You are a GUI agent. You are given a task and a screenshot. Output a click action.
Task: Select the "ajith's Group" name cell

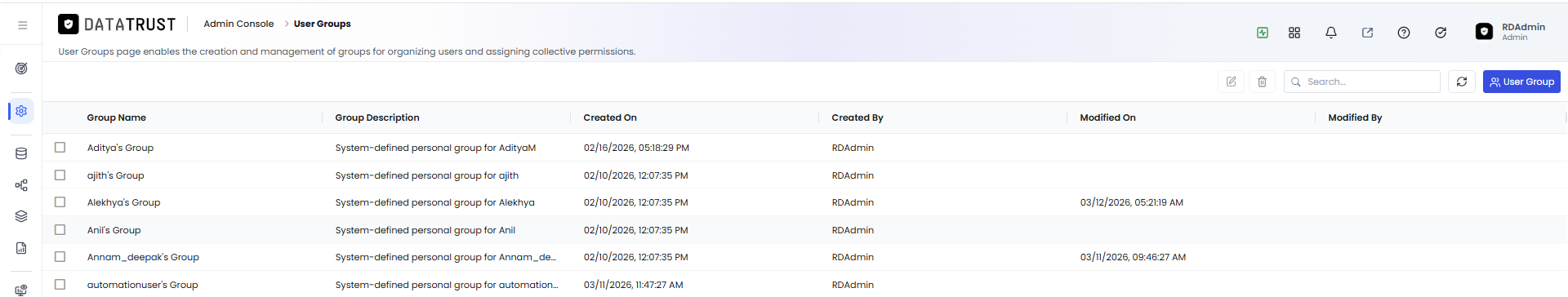(115, 175)
